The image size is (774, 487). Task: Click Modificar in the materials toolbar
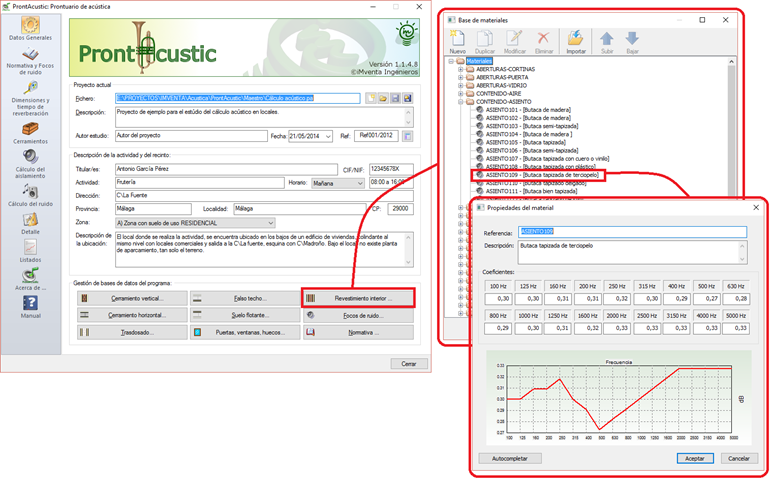coord(514,42)
